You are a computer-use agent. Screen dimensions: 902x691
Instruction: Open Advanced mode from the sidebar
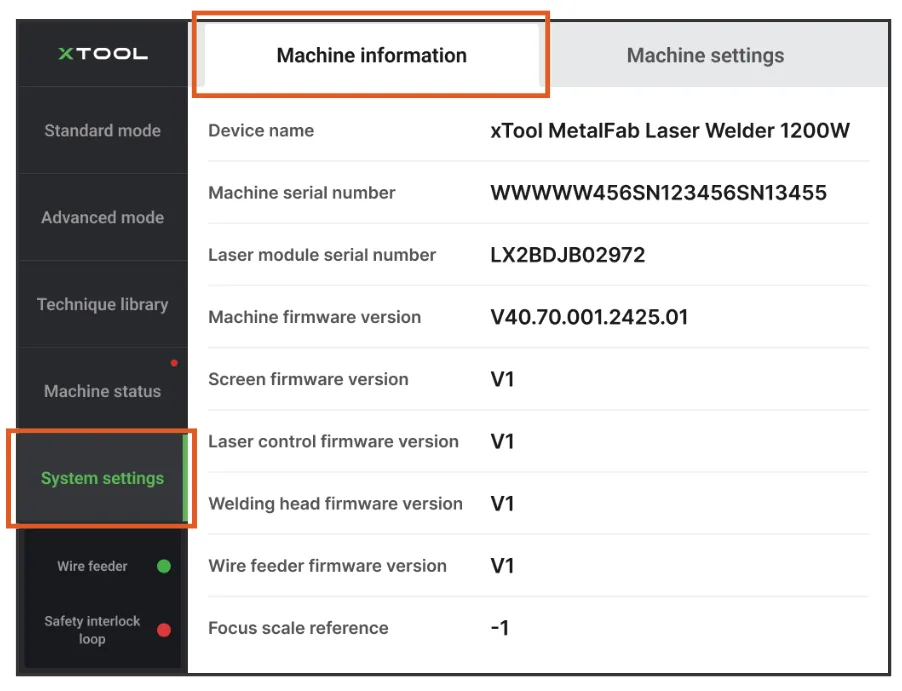[x=102, y=217]
